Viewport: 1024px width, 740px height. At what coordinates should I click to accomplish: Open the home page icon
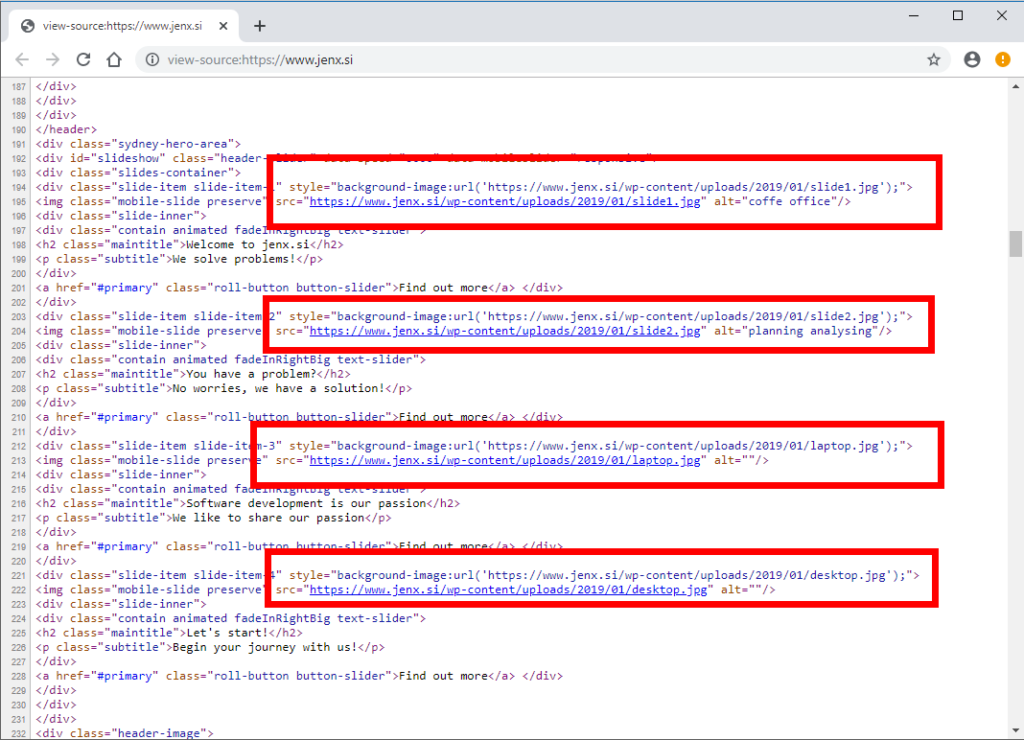(114, 59)
